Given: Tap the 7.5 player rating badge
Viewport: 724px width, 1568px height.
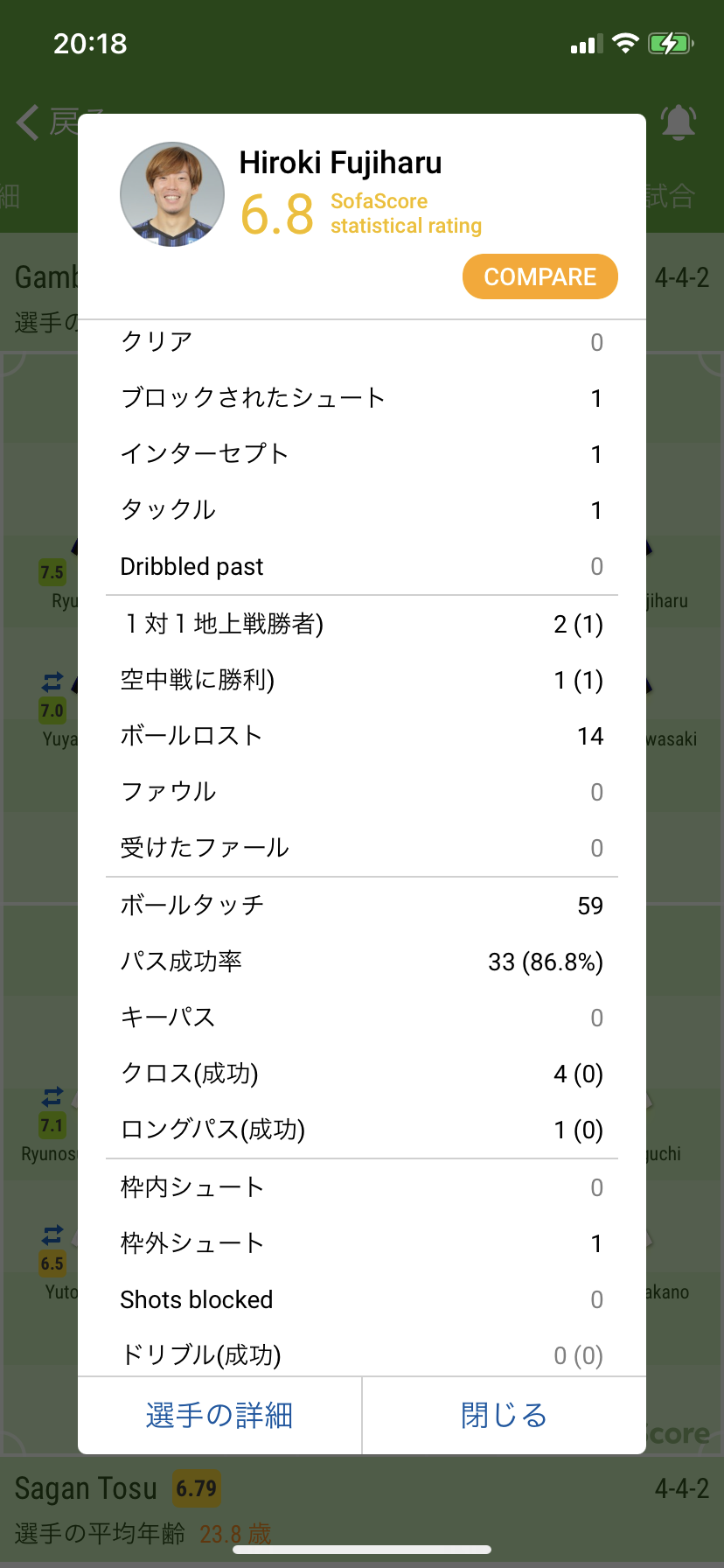Looking at the screenshot, I should pyautogui.click(x=52, y=572).
